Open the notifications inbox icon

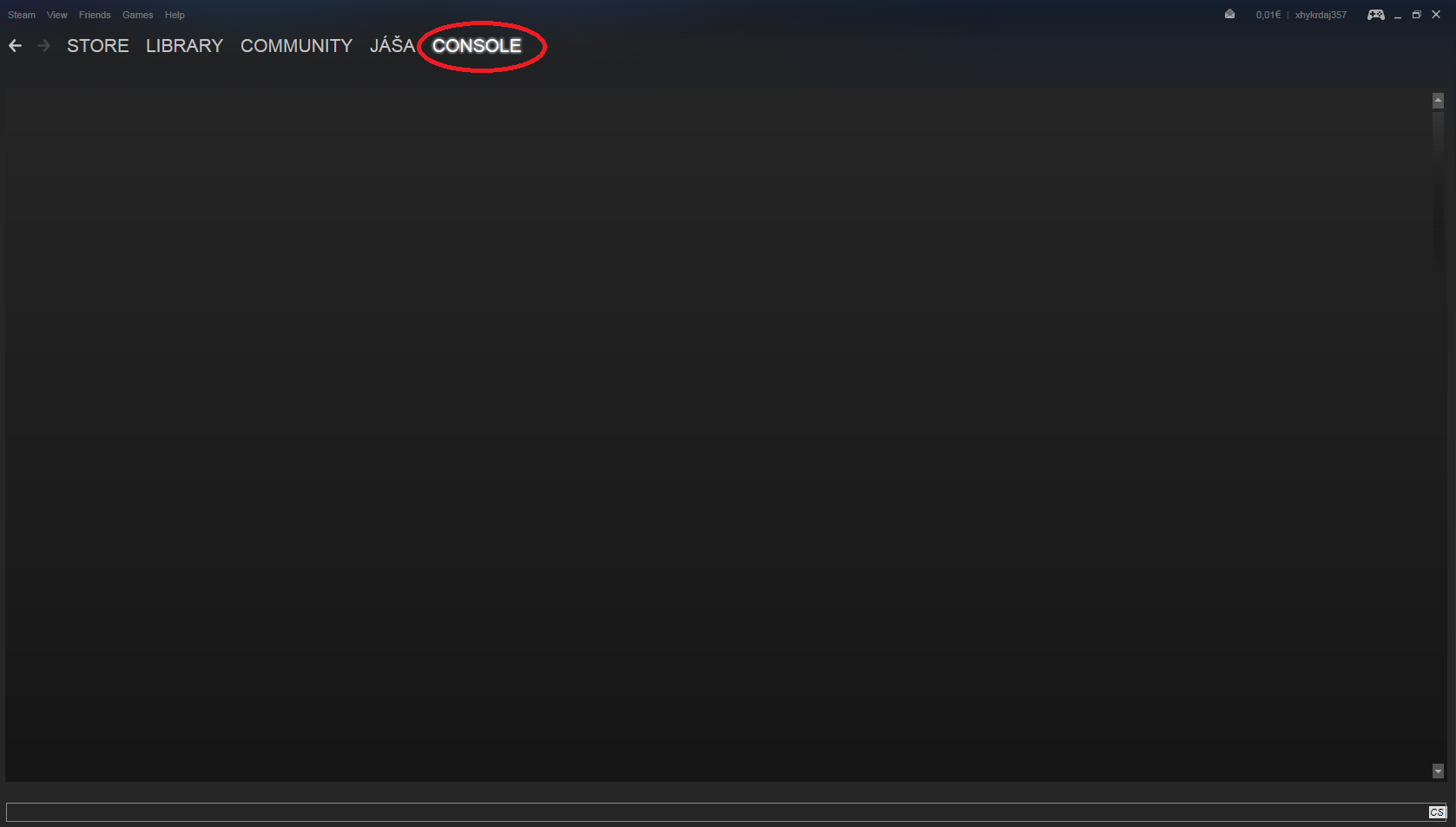pos(1229,14)
